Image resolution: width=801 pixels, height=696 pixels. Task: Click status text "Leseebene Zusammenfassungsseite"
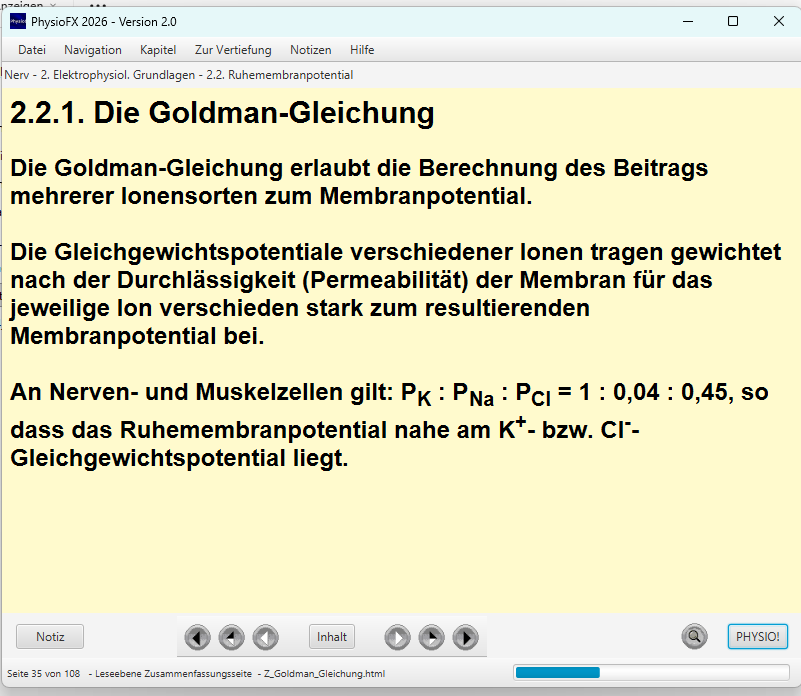174,674
